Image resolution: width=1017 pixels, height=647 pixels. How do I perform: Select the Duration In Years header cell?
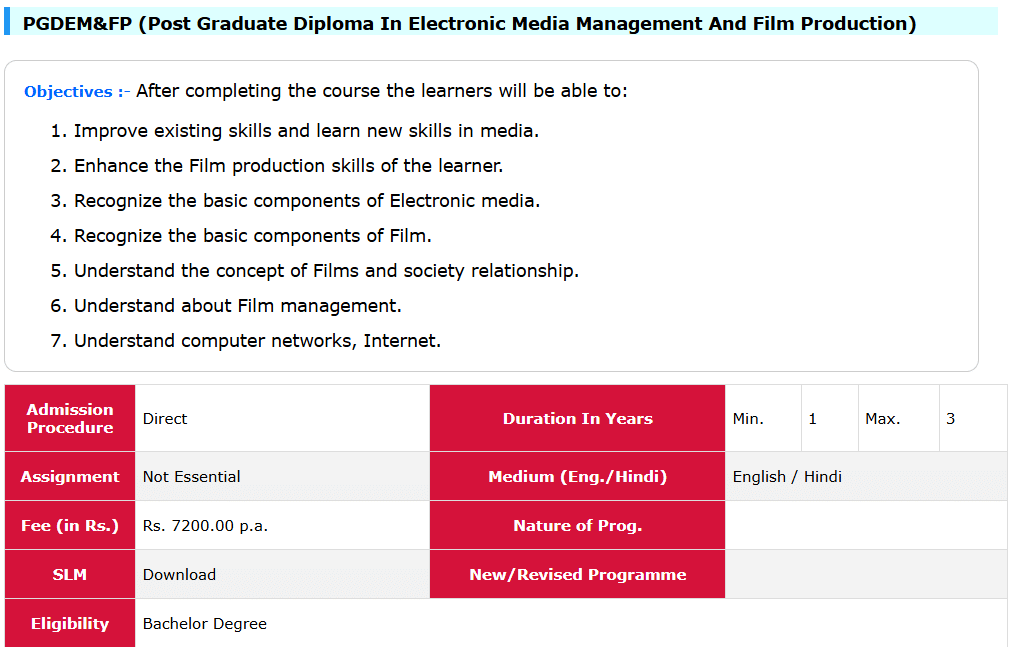pyautogui.click(x=577, y=418)
